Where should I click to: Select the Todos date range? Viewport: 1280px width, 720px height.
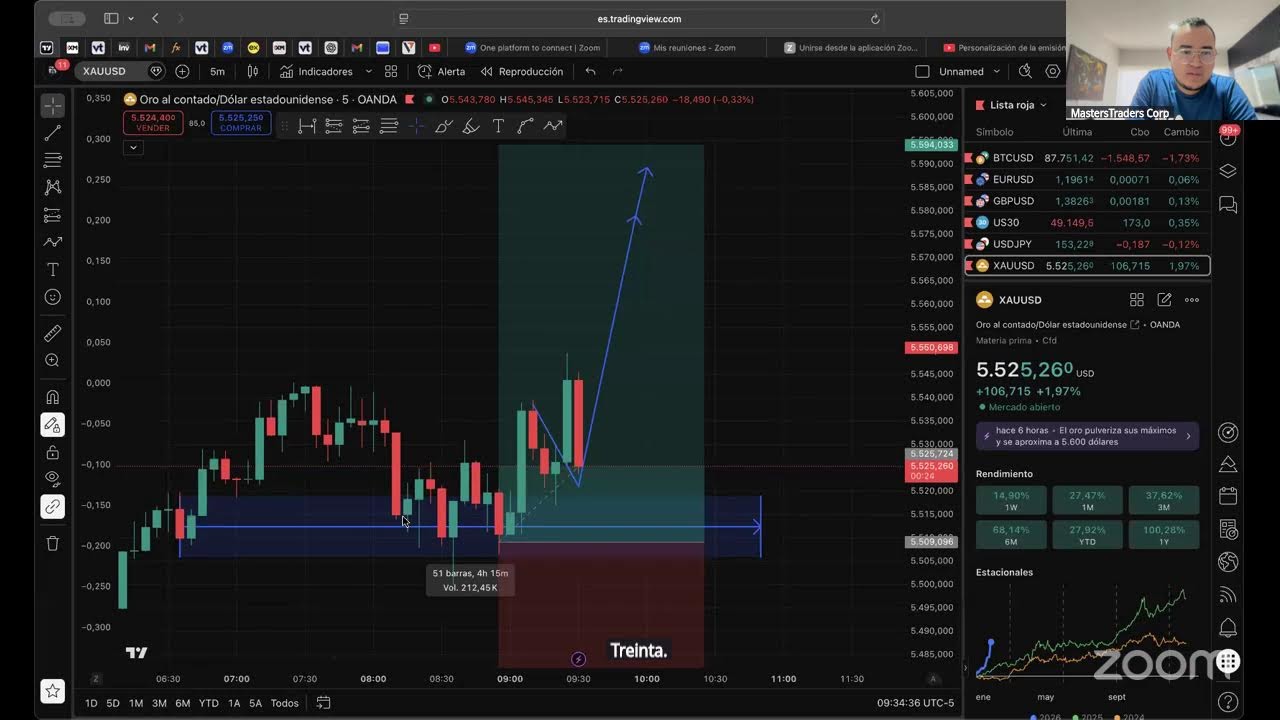(284, 703)
